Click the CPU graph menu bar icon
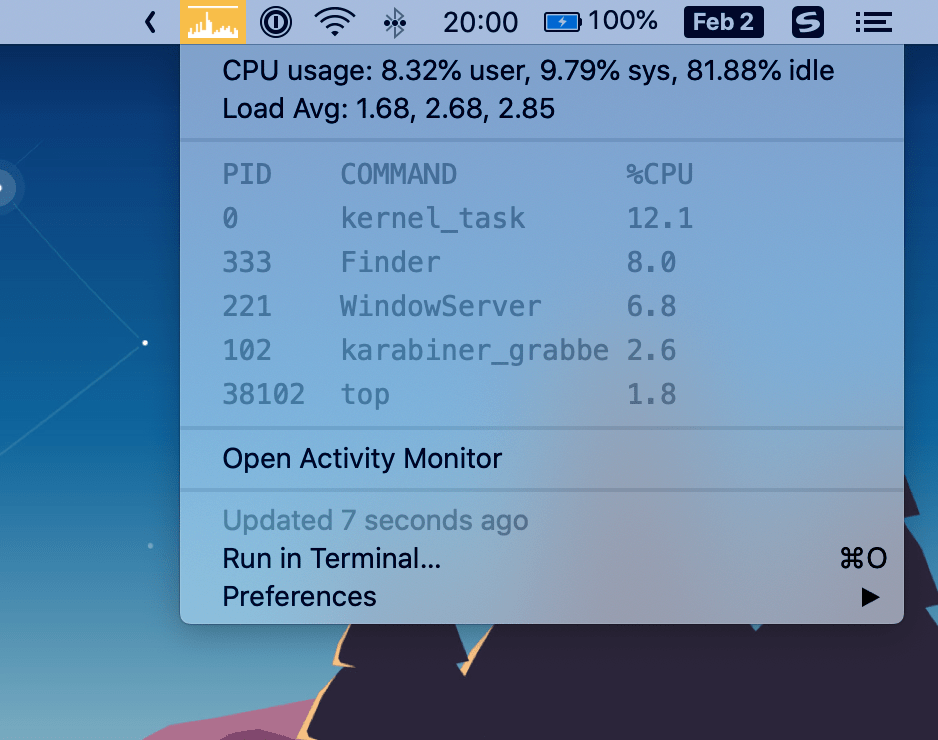Viewport: 938px width, 740px height. pos(212,22)
